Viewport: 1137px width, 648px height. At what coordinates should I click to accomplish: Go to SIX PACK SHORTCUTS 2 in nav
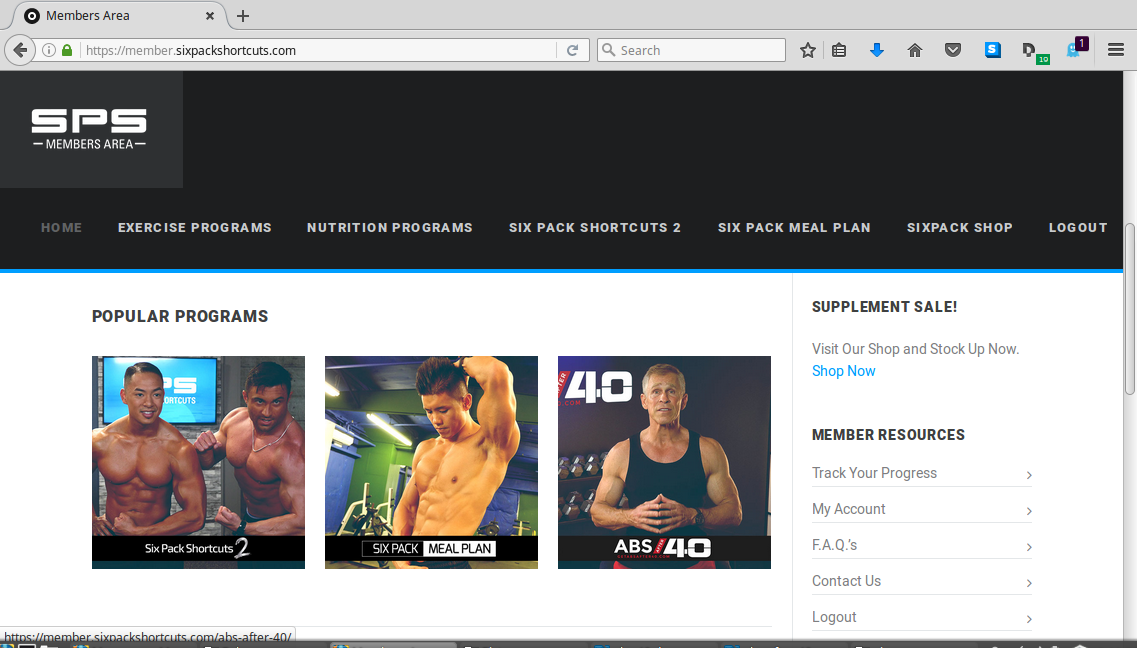click(595, 228)
